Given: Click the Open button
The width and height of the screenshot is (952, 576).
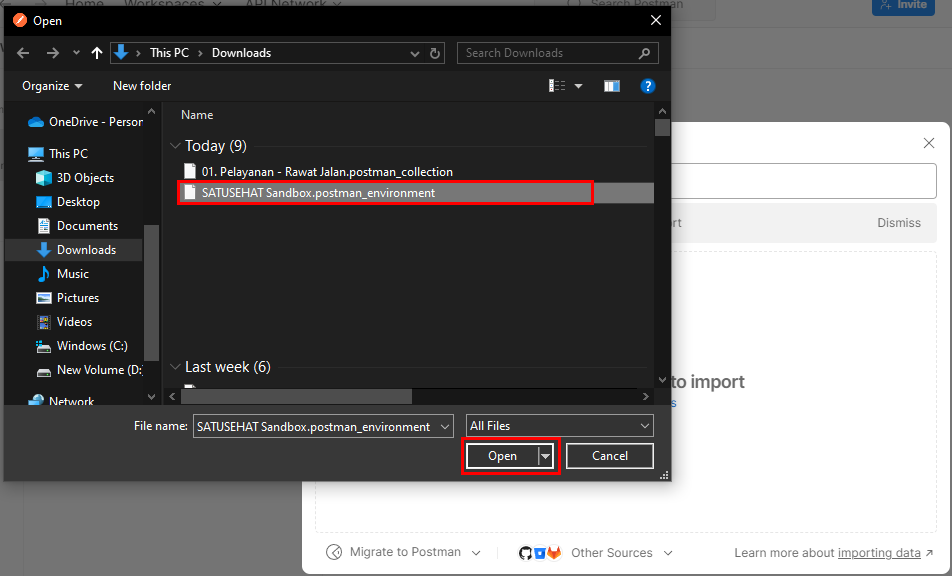Looking at the screenshot, I should click(x=502, y=456).
